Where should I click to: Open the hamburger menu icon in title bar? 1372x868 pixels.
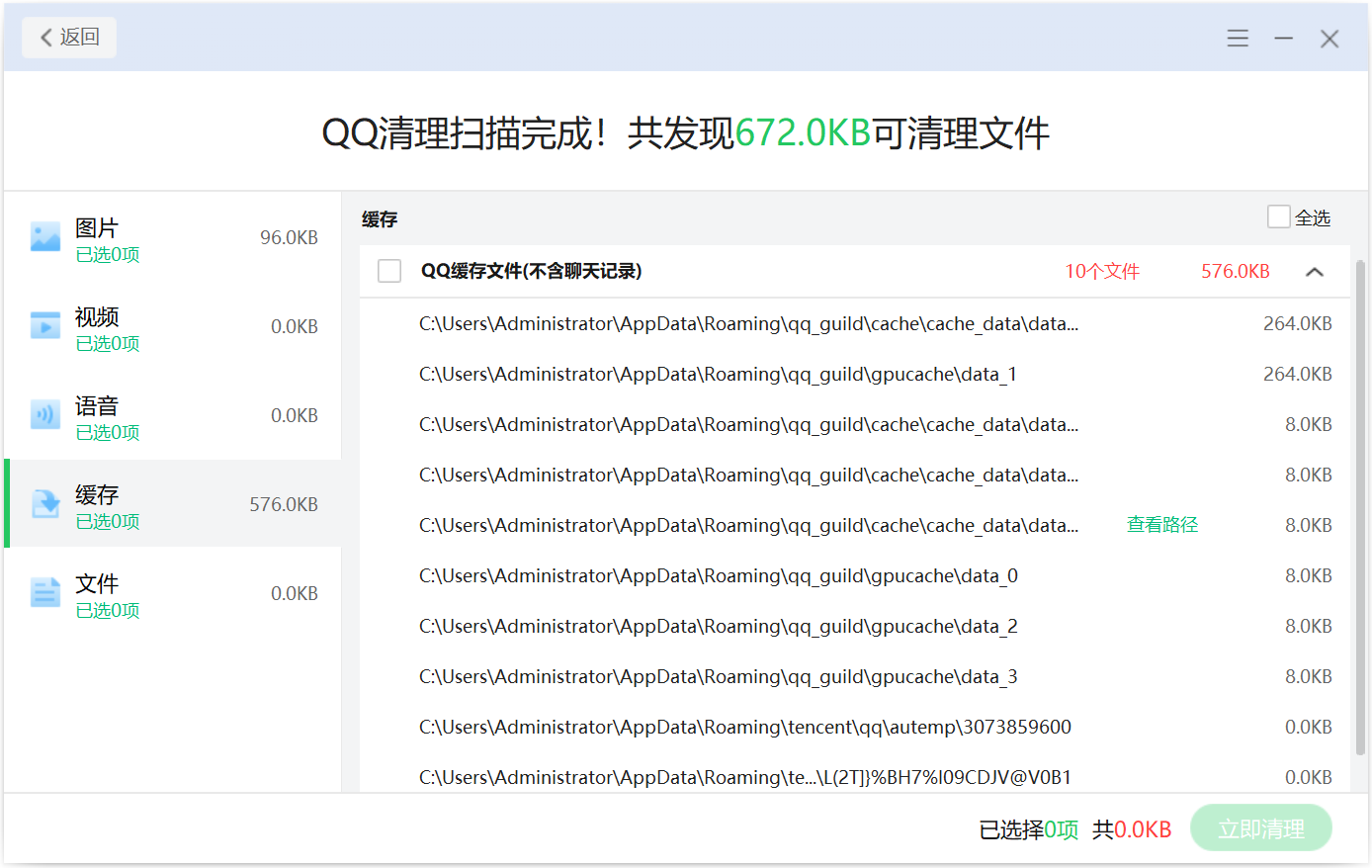coord(1238,39)
